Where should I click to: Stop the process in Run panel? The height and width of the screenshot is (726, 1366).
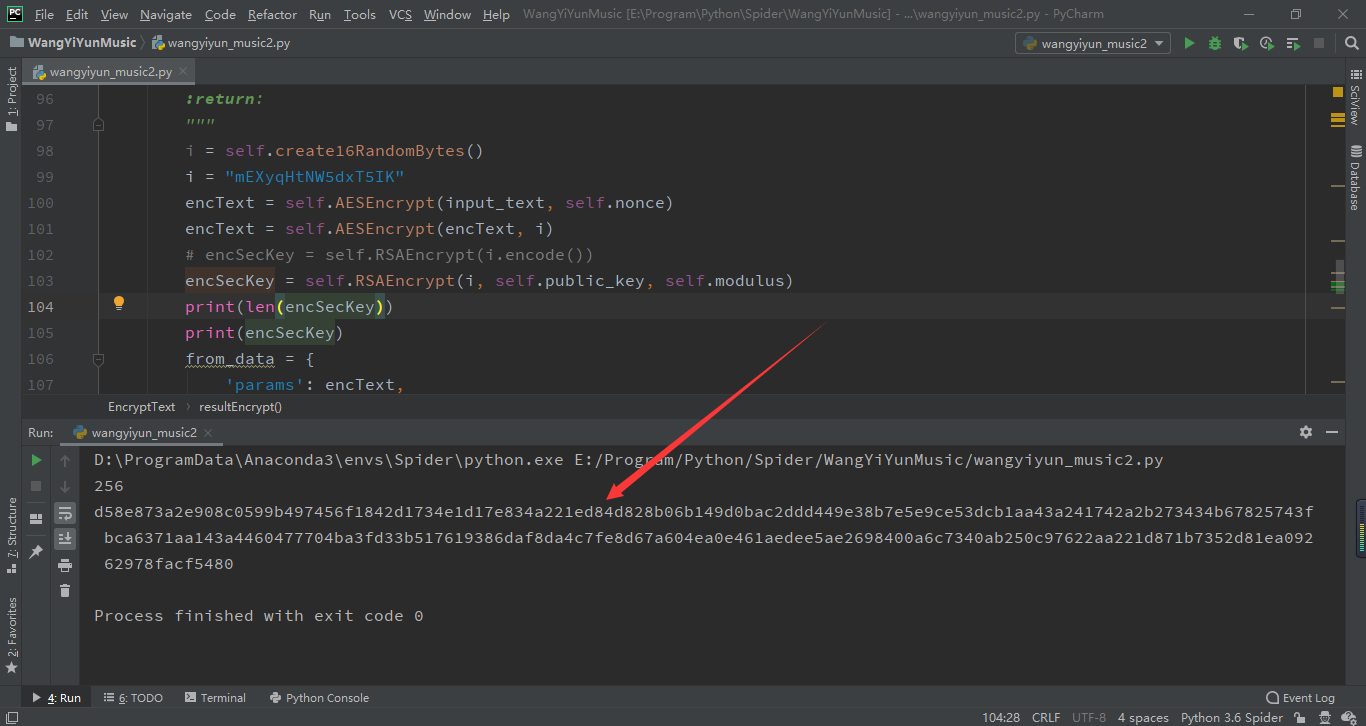(36, 486)
